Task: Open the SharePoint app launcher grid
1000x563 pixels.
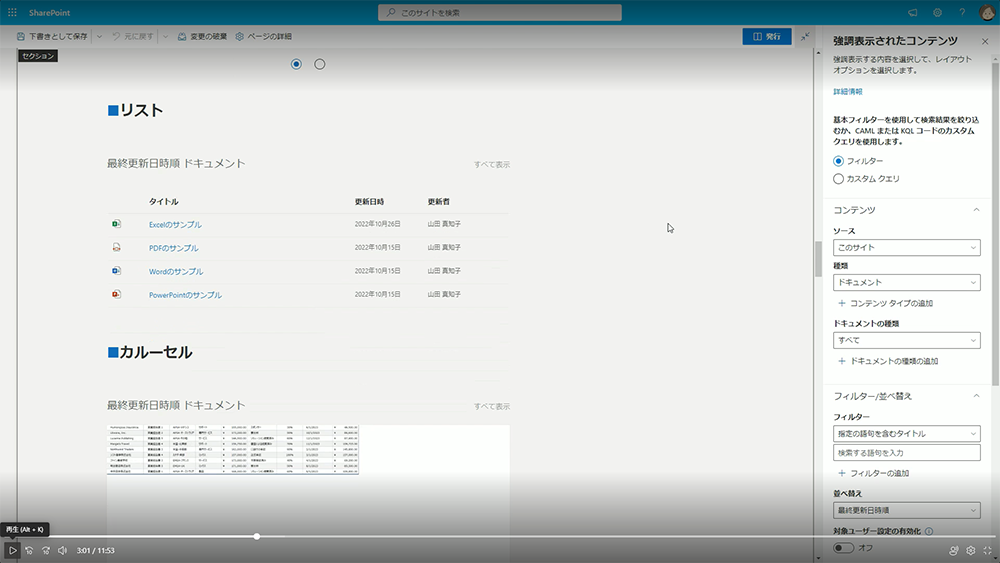Action: (12, 13)
